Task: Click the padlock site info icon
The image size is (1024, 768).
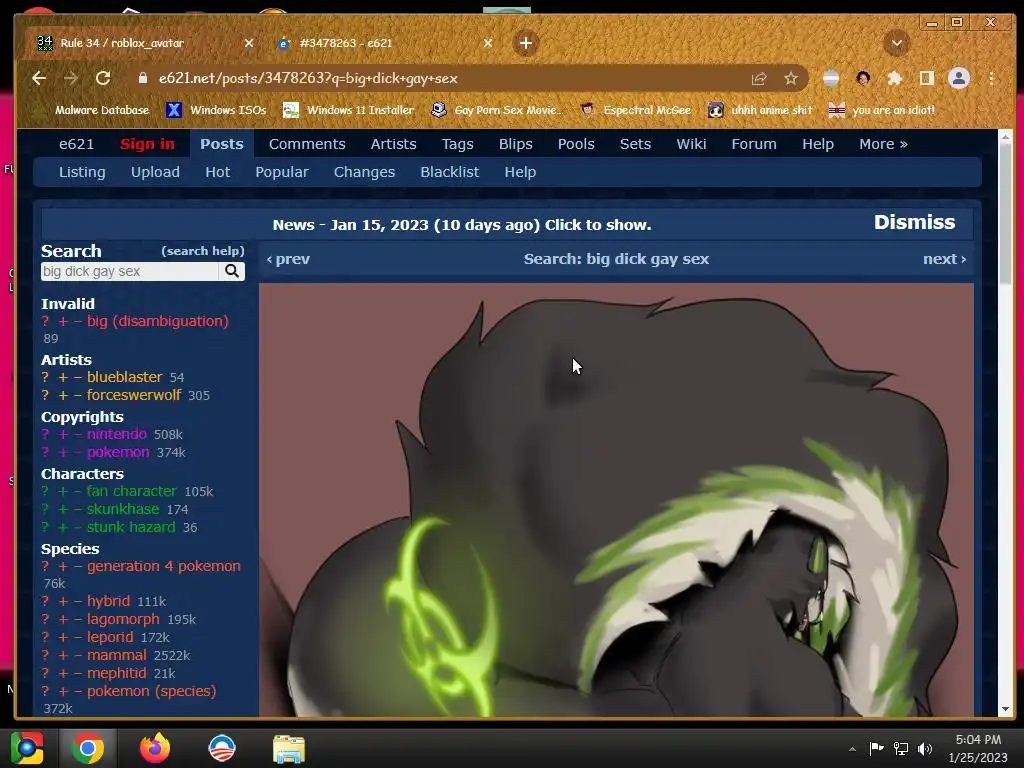Action: 142,78
